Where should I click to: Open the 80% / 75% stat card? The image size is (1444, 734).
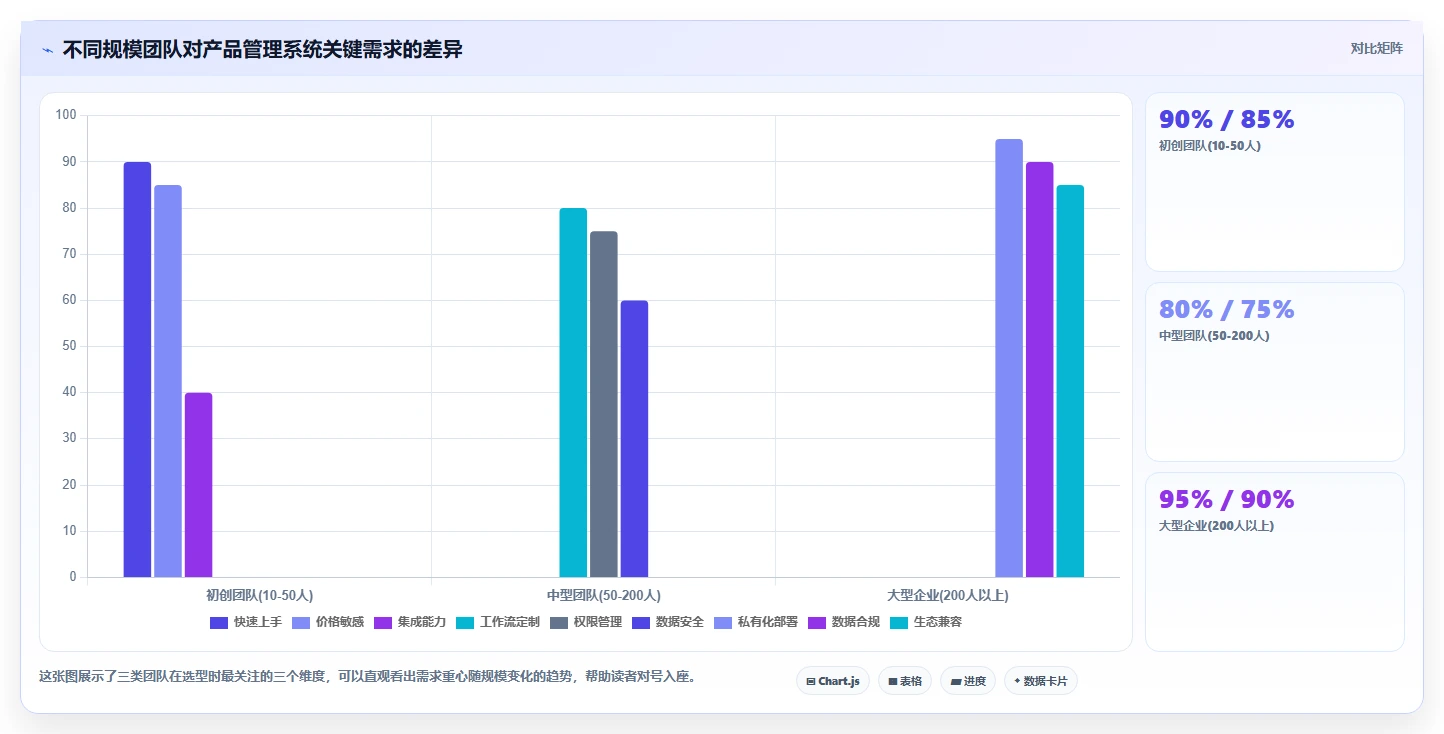(1275, 372)
